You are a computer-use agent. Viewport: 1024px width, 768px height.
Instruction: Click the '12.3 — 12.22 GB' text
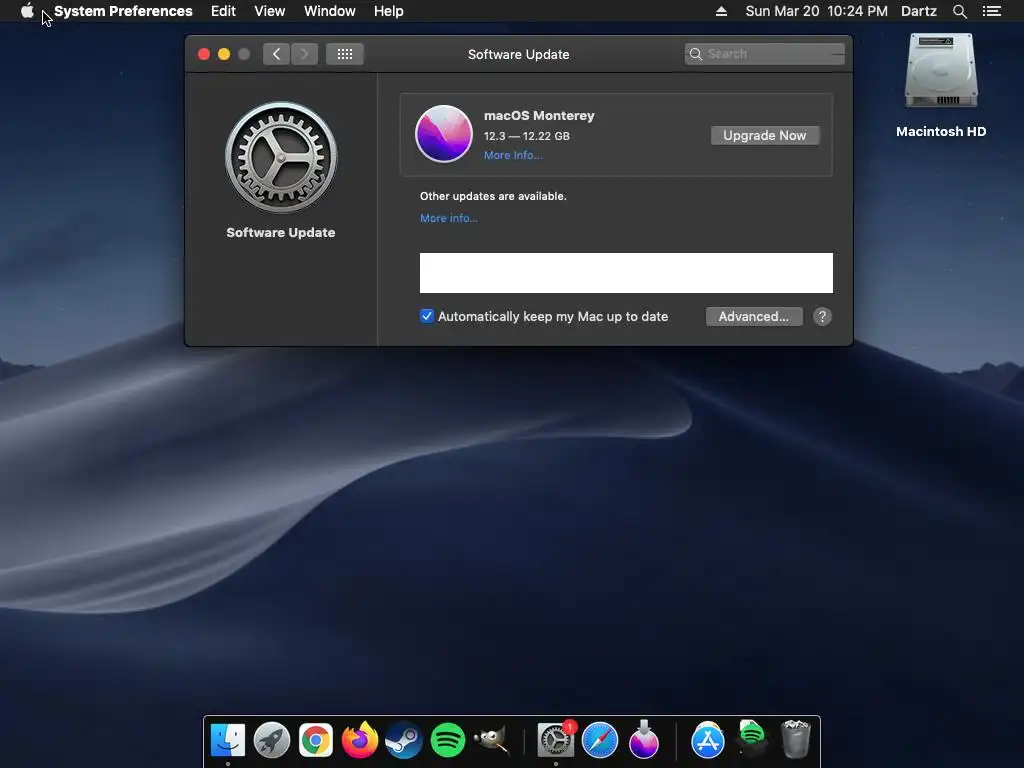[x=526, y=136]
